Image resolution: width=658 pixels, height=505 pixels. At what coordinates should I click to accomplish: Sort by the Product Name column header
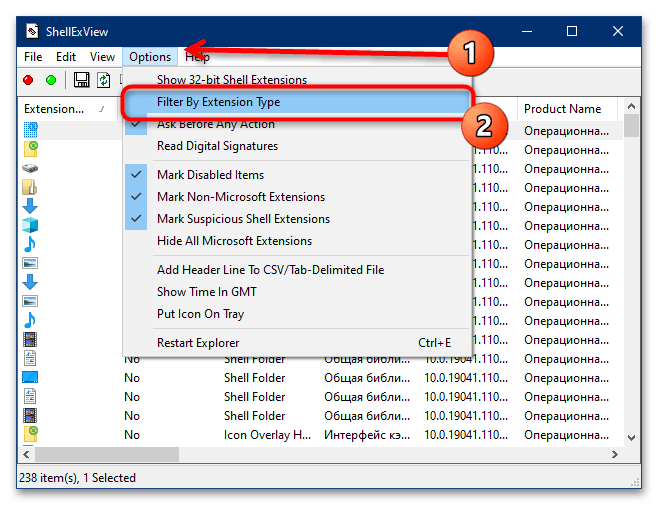click(x=567, y=109)
